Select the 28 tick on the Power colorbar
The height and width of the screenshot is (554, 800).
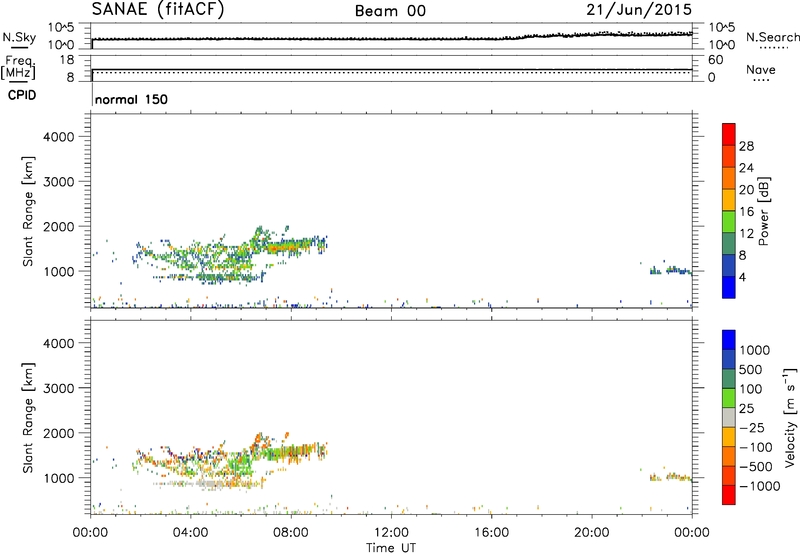point(746,146)
